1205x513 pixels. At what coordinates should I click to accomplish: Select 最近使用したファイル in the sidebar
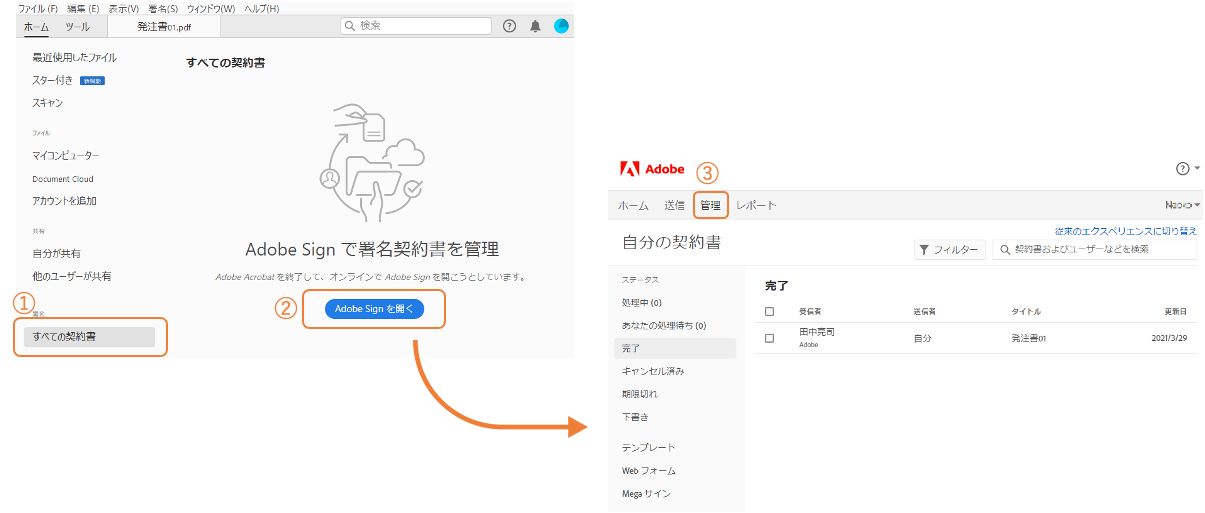point(74,58)
